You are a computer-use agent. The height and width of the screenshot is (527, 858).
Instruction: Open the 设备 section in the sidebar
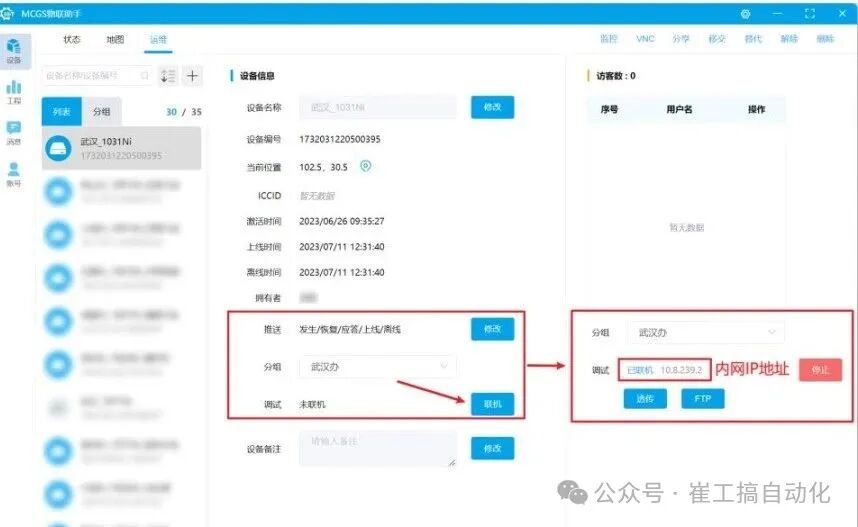click(x=14, y=51)
